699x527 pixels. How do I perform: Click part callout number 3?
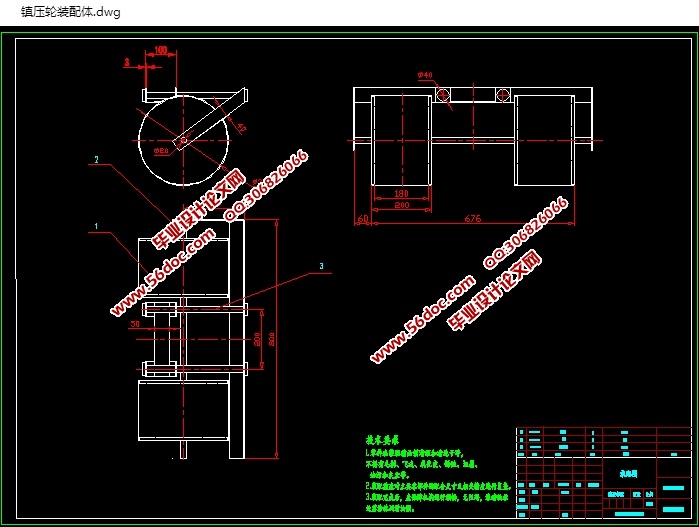coord(321,266)
